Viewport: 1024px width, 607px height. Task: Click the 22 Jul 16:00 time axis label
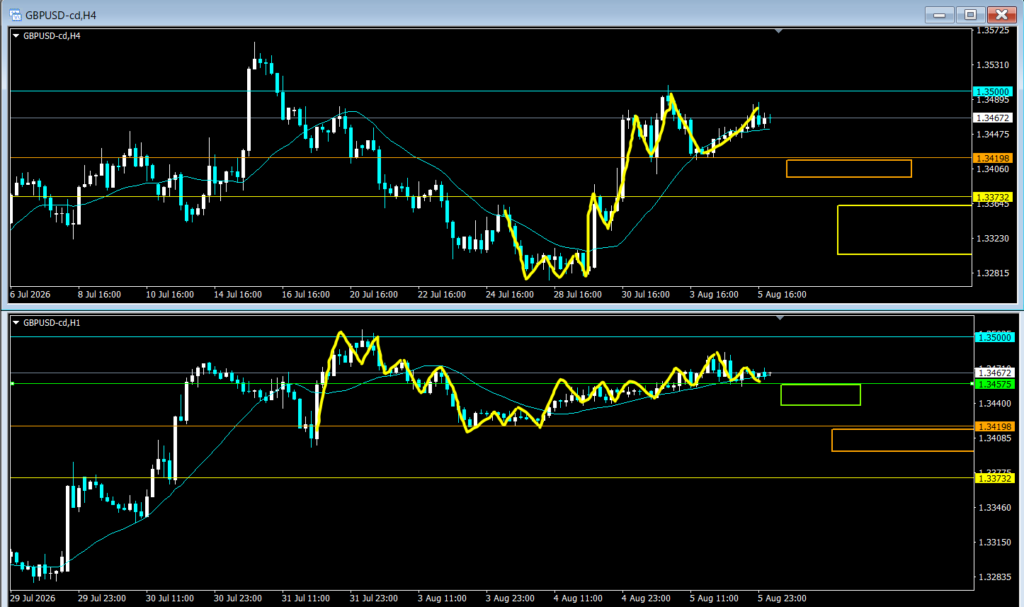coord(441,295)
